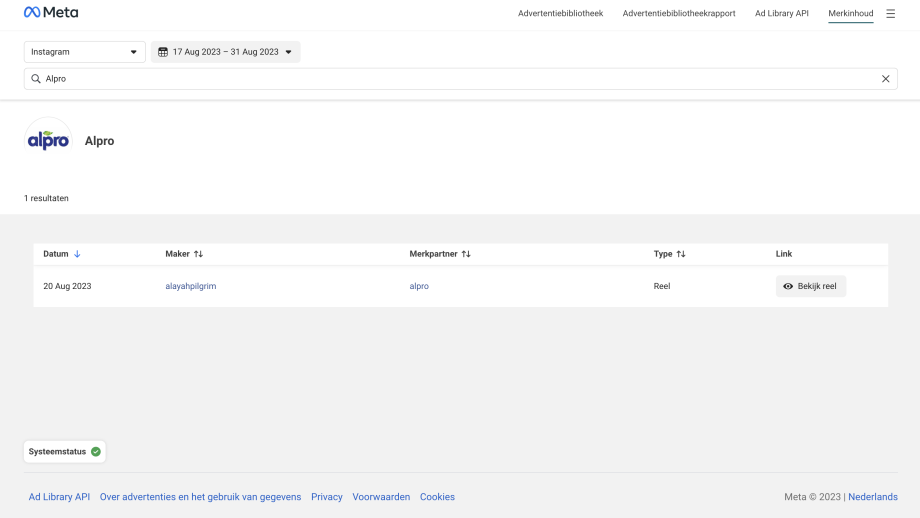Clear the Alpro search with X
This screenshot has width=920, height=518.
pyautogui.click(x=885, y=79)
